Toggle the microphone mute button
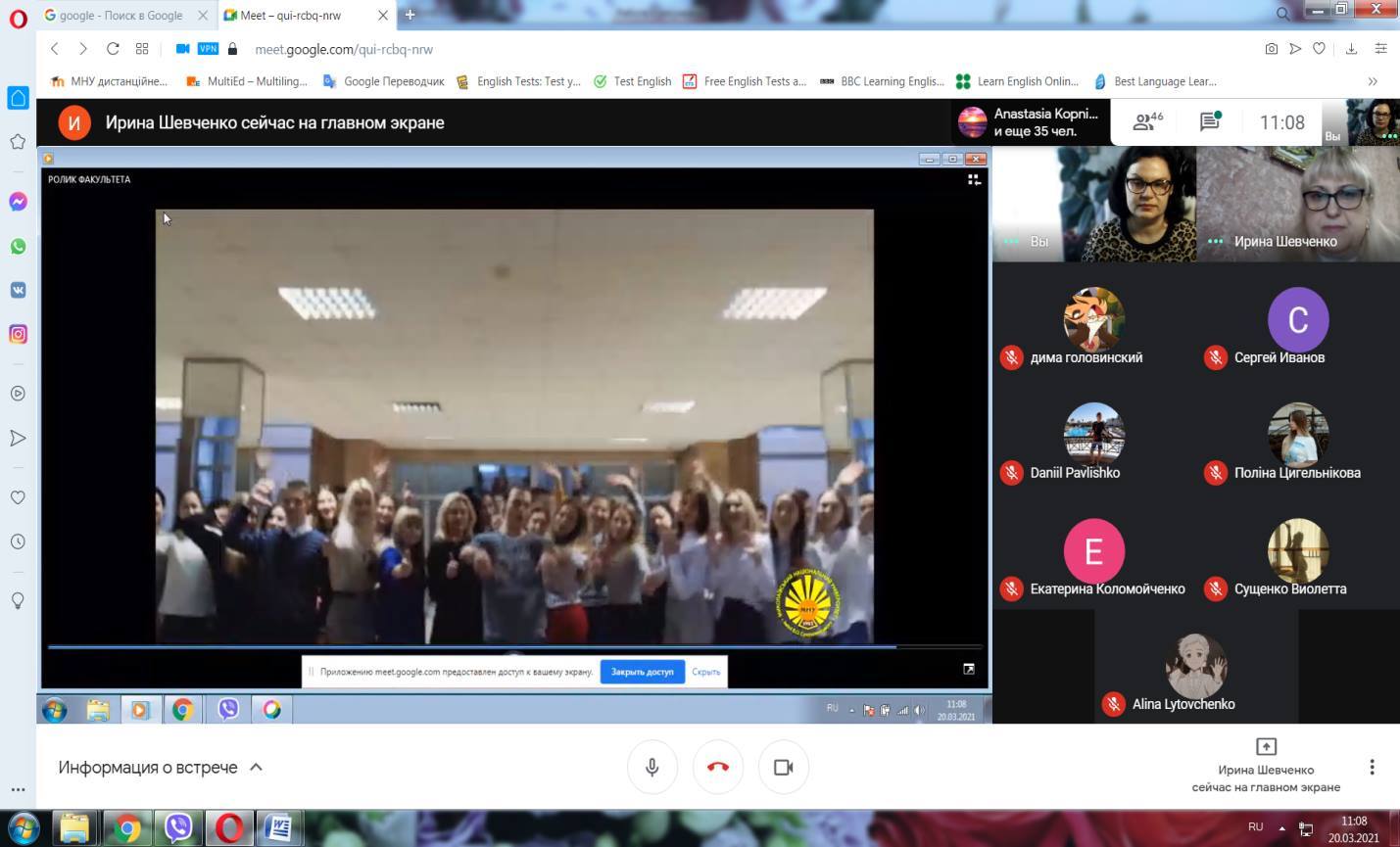Viewport: 1400px width, 847px height. point(652,767)
